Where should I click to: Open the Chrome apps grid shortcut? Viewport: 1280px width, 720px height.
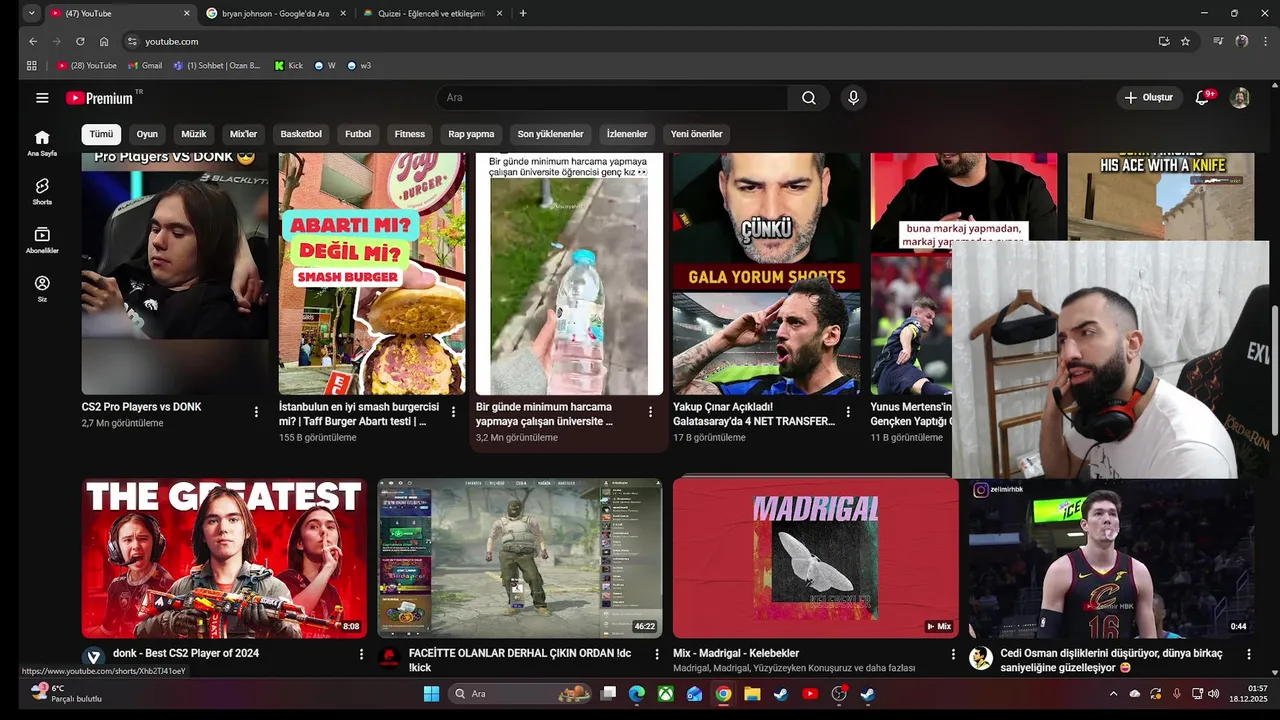coord(32,66)
